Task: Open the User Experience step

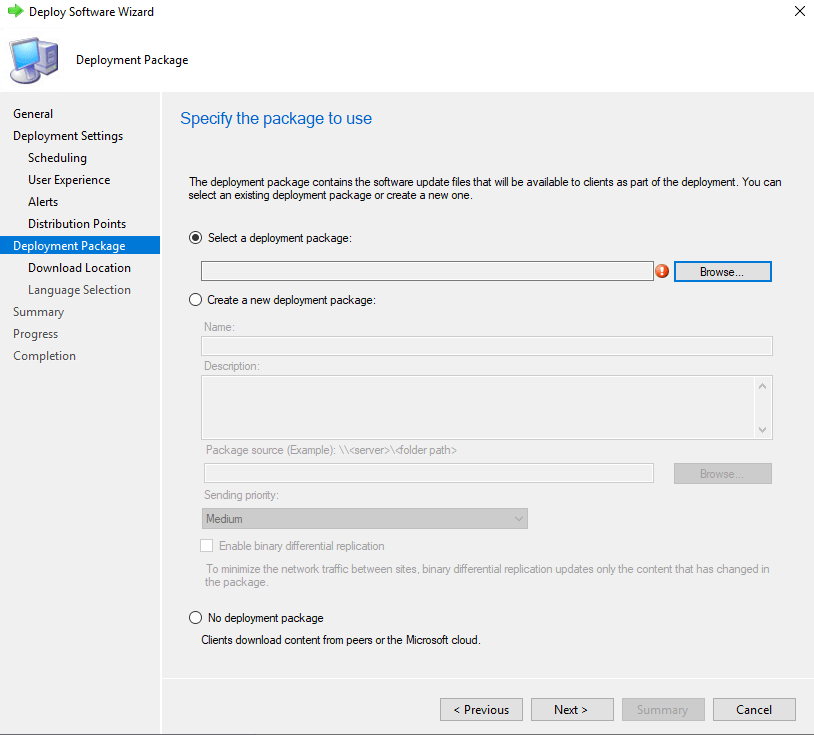Action: click(69, 180)
